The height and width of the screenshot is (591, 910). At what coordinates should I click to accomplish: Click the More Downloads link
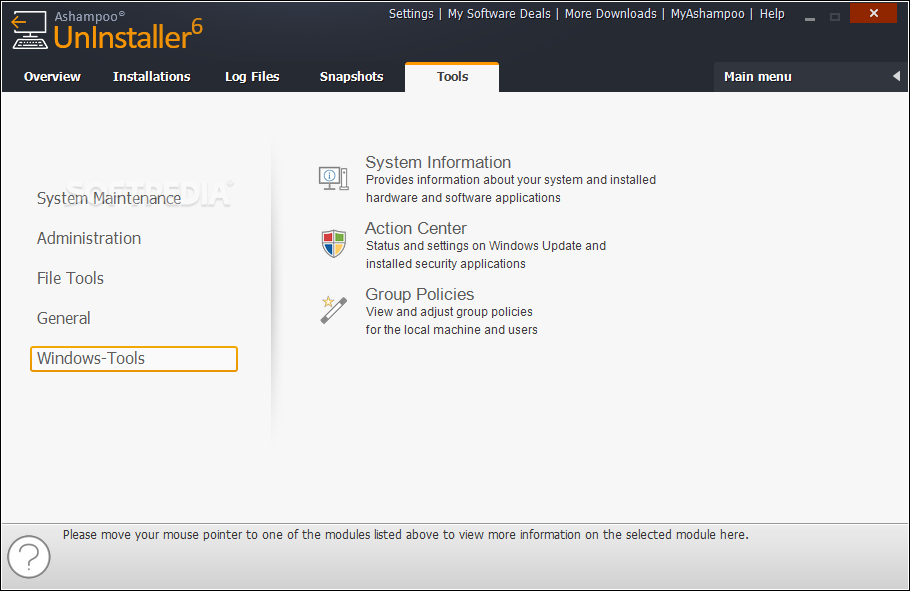[x=611, y=14]
